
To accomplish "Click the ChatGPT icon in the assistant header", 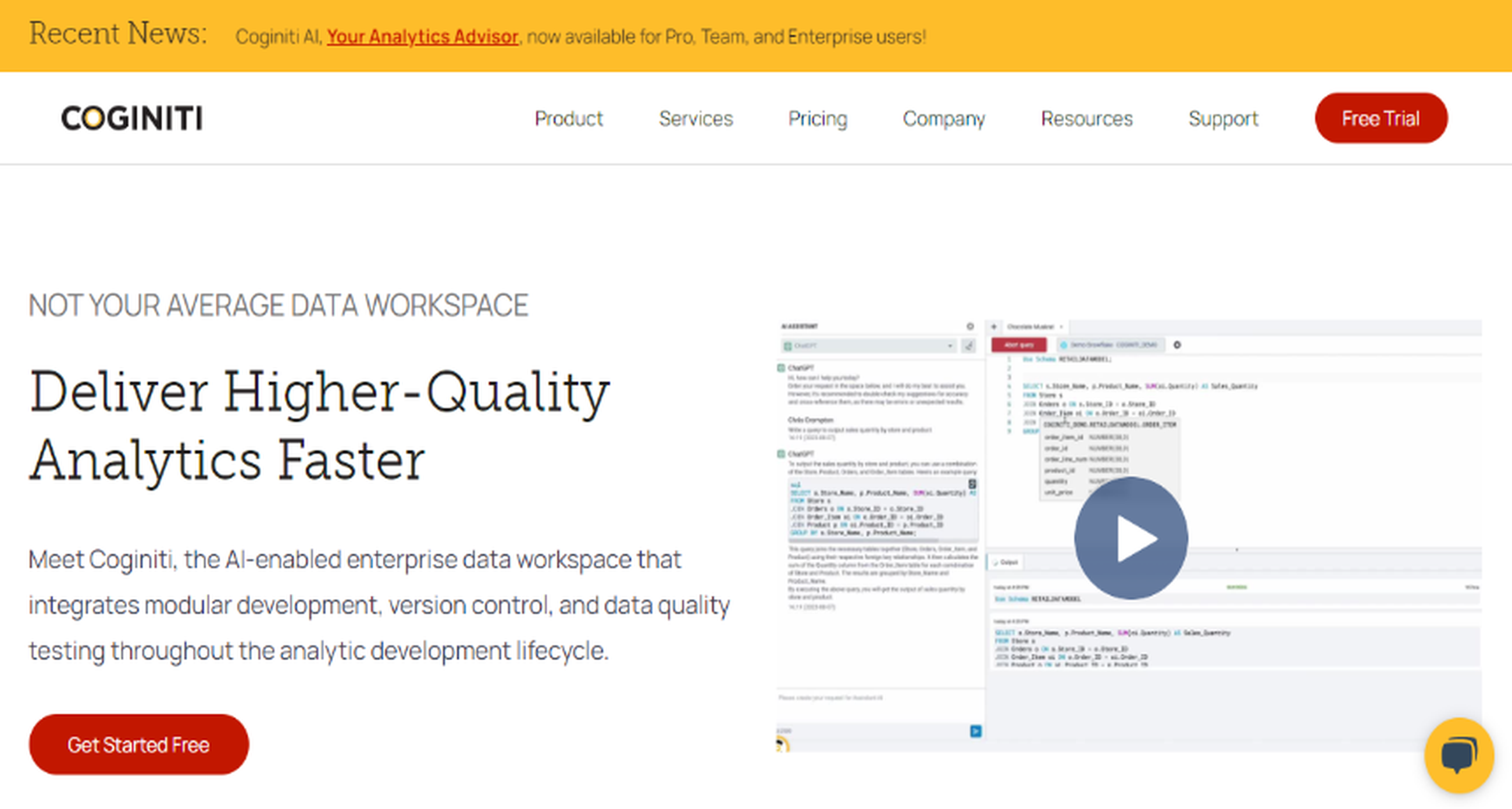I will click(788, 346).
